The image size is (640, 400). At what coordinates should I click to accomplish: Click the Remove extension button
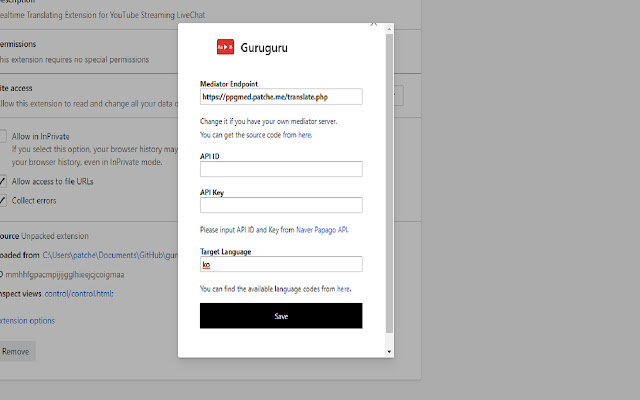click(16, 351)
